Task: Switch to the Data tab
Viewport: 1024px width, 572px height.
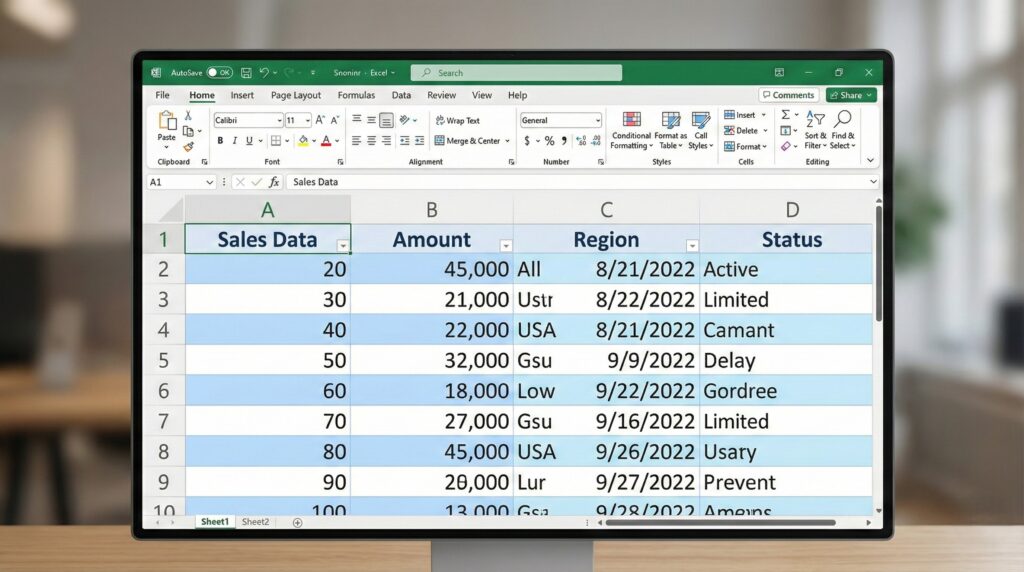Action: pyautogui.click(x=402, y=95)
